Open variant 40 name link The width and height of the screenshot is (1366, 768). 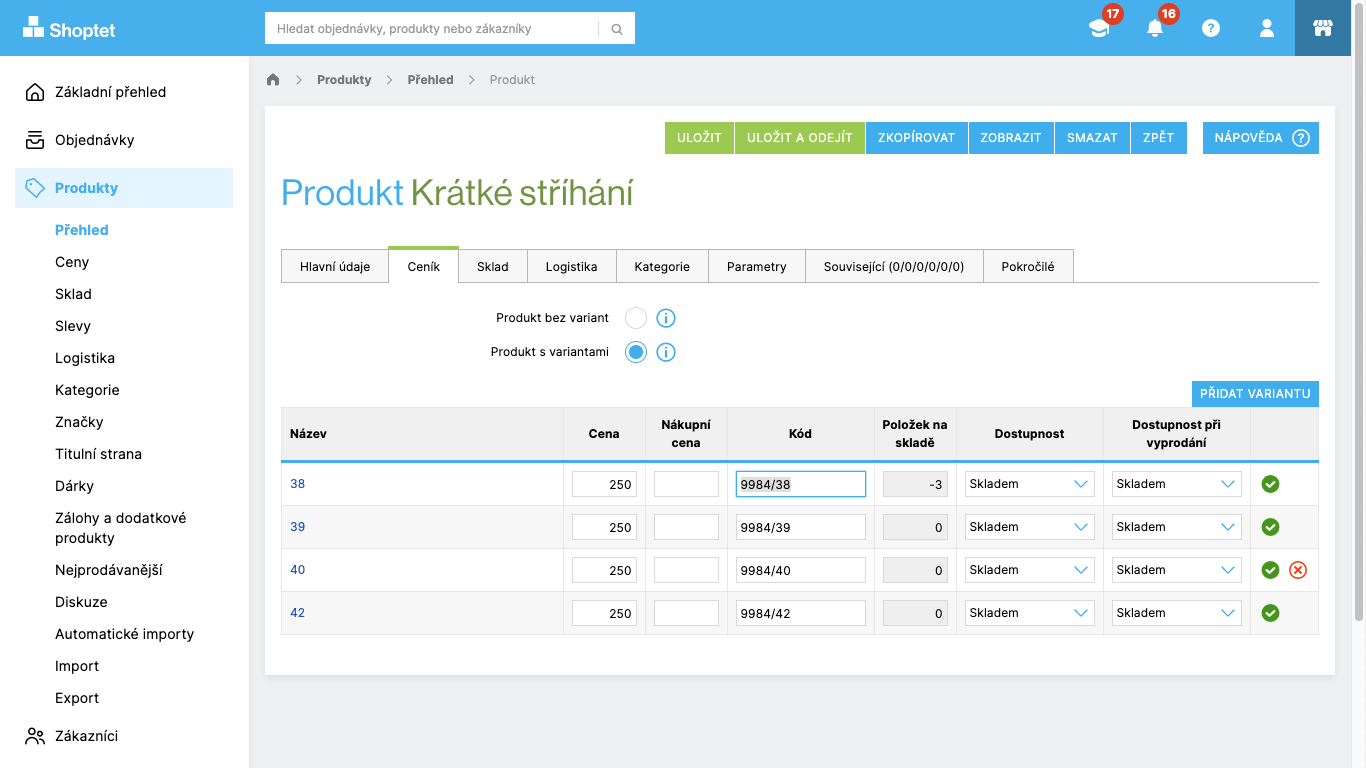click(298, 570)
